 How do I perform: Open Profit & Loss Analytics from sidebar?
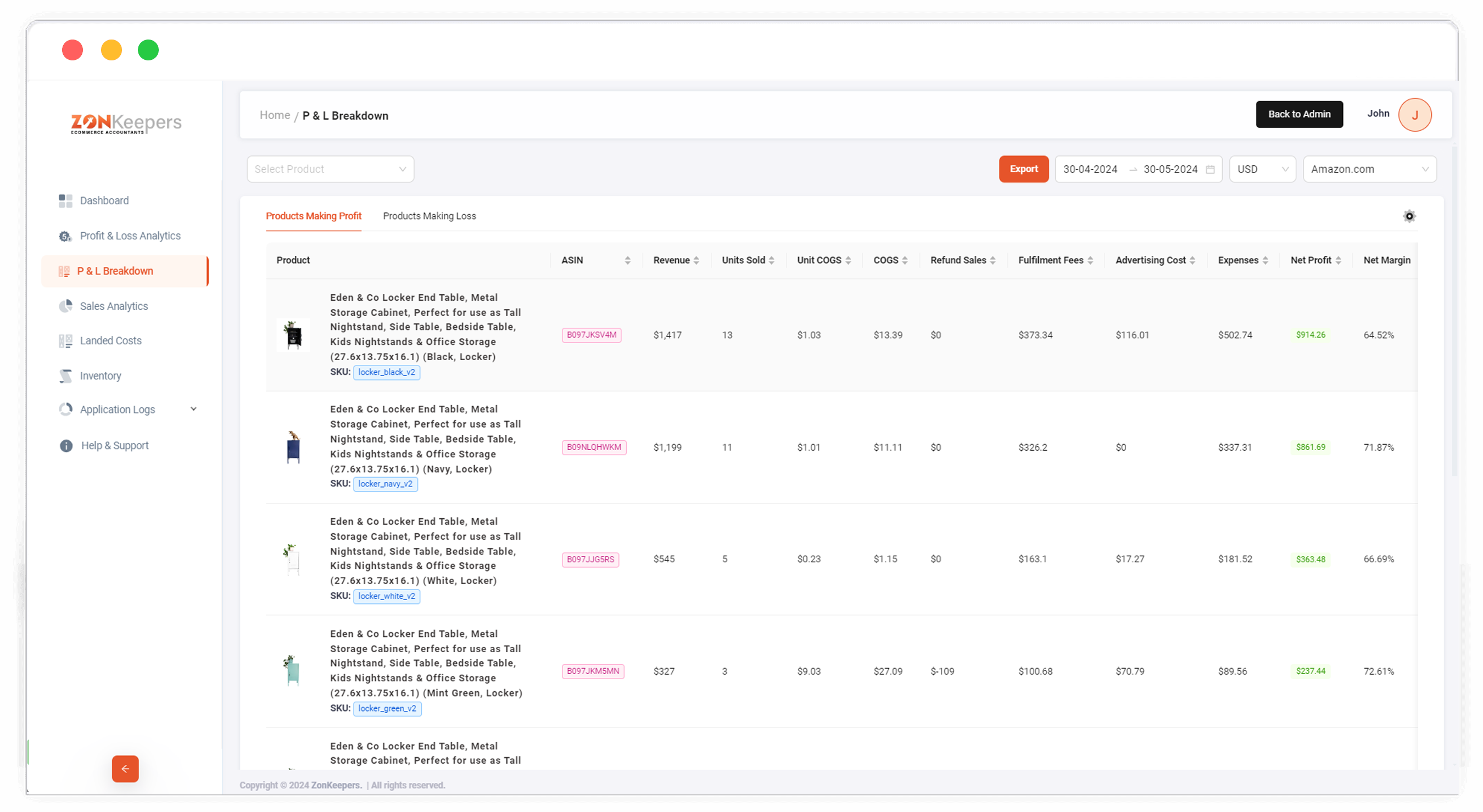click(x=130, y=236)
